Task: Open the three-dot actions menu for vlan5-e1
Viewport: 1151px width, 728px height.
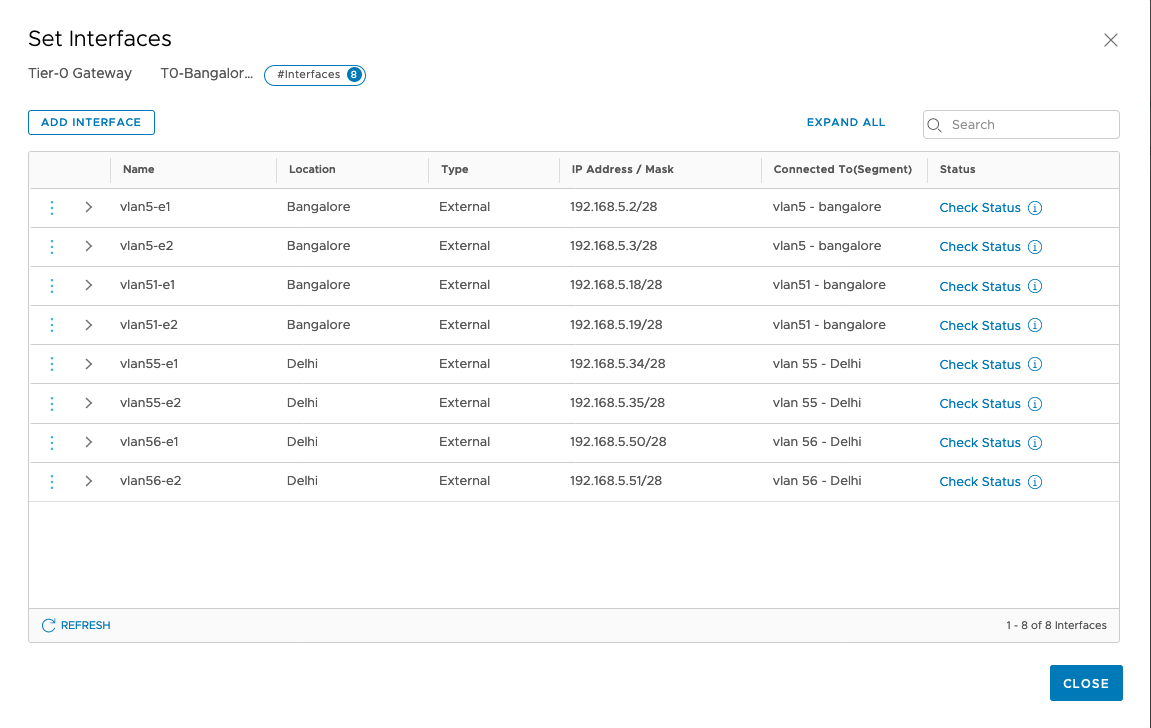Action: tap(52, 208)
